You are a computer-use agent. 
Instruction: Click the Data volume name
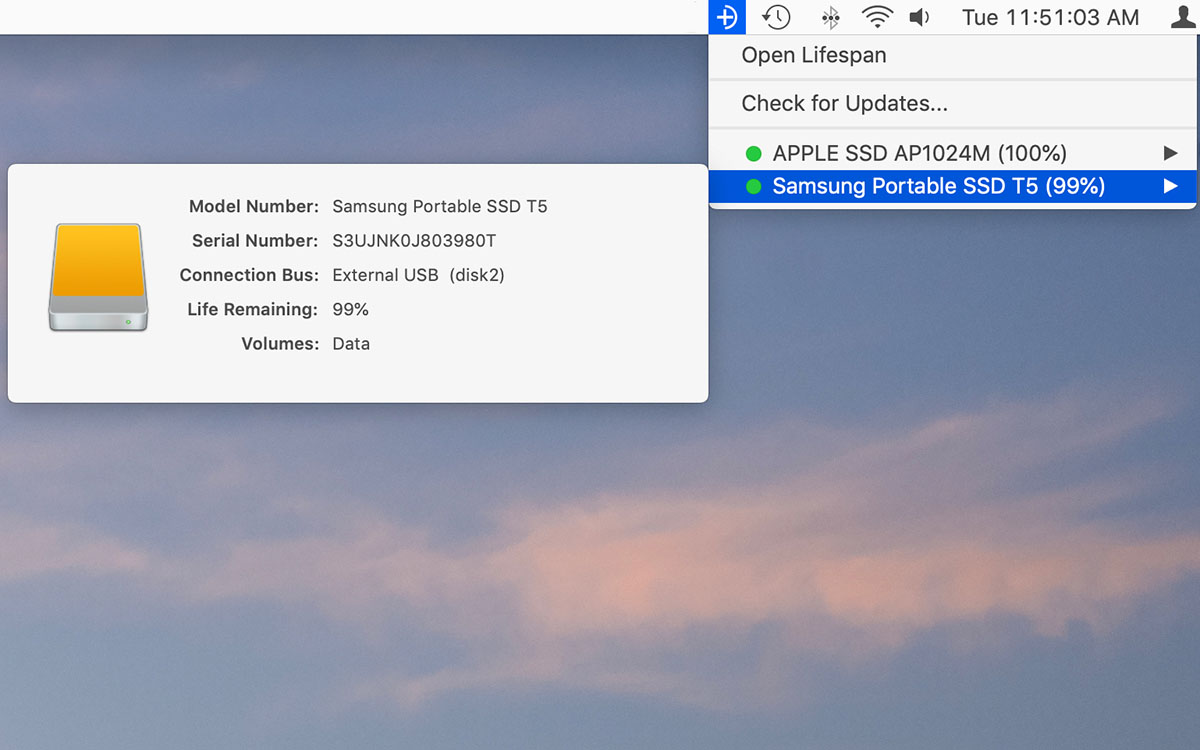pos(351,343)
